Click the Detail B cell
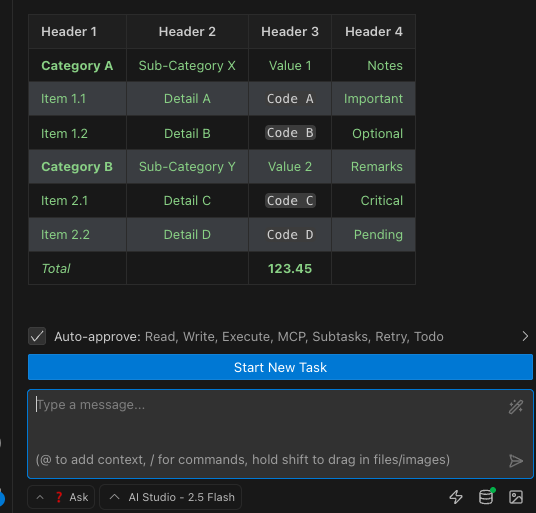The width and height of the screenshot is (536, 513). [187, 134]
